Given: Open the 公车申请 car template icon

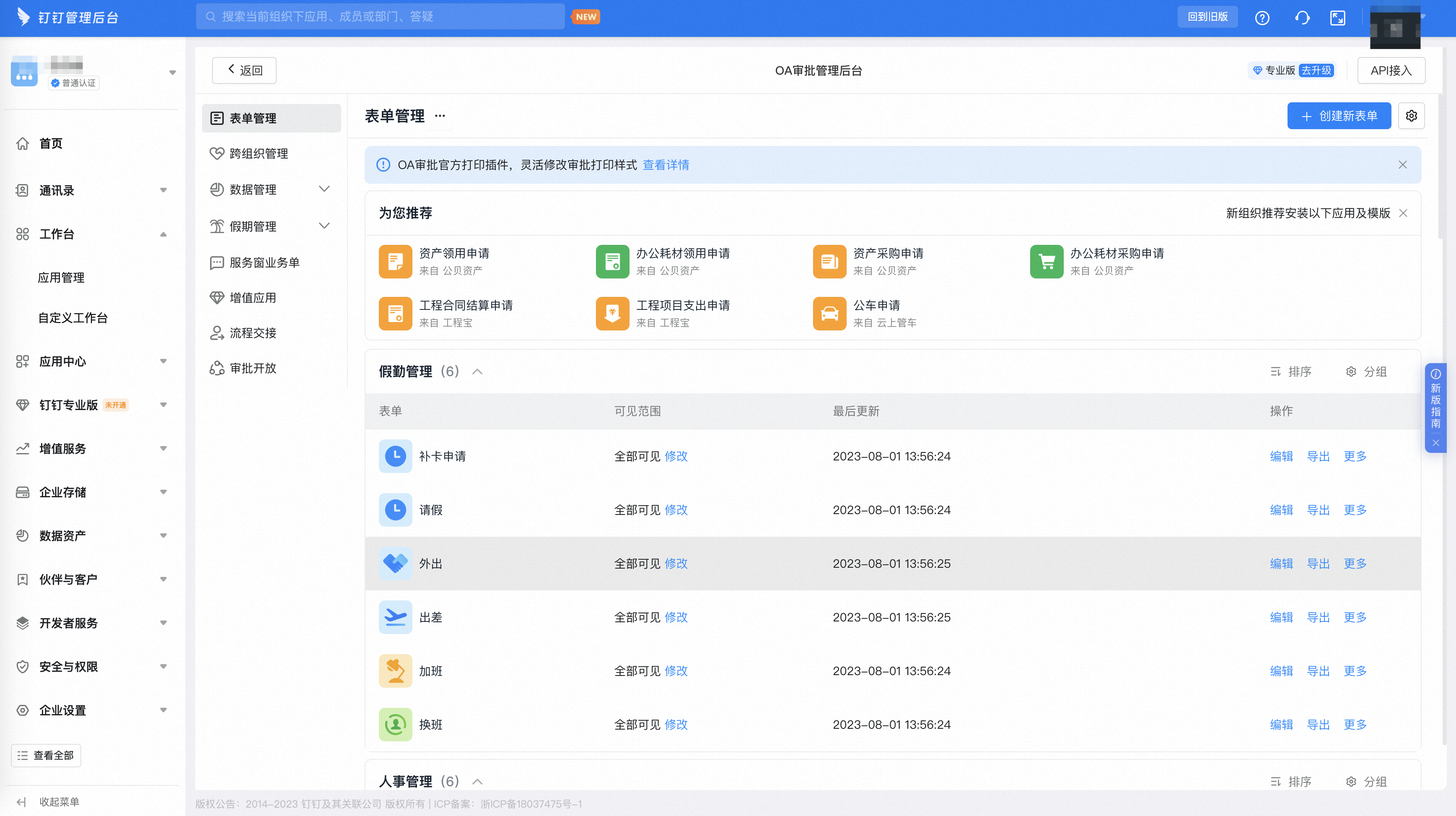Looking at the screenshot, I should [x=829, y=313].
